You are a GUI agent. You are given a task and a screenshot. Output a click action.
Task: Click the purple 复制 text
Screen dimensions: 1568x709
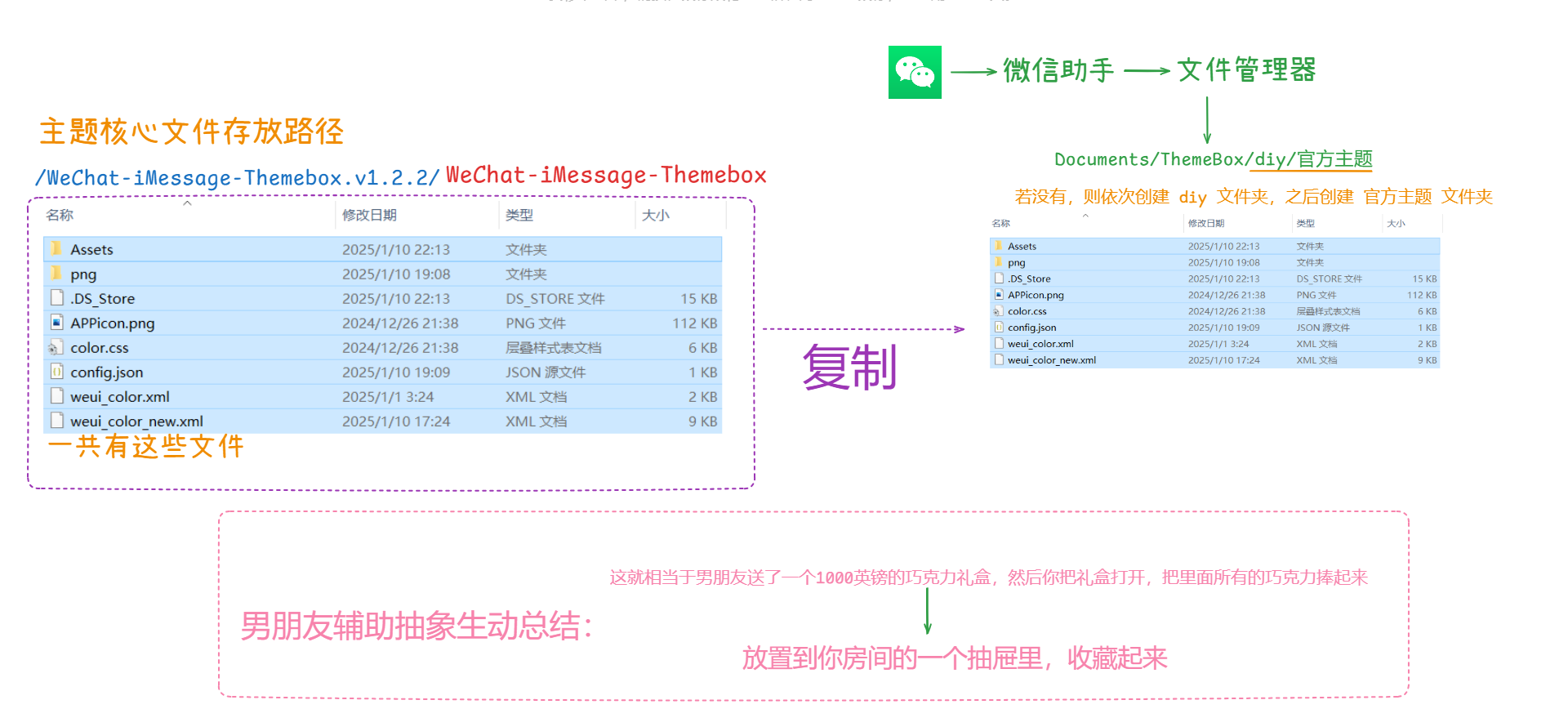point(849,368)
